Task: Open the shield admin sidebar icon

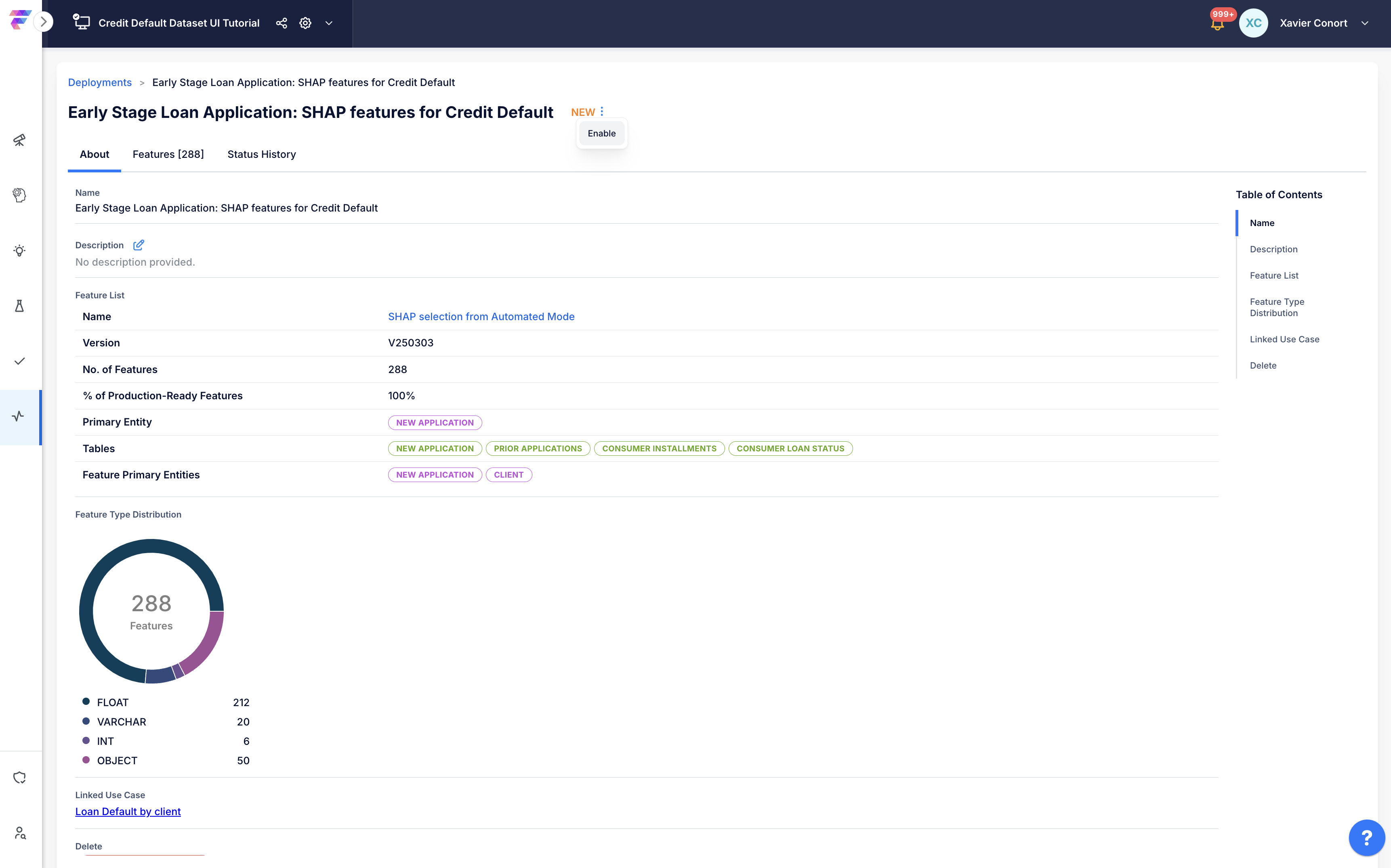Action: point(19,777)
